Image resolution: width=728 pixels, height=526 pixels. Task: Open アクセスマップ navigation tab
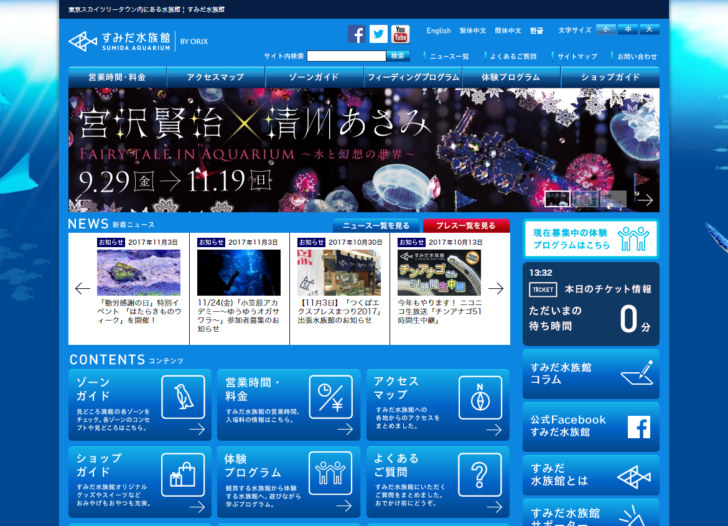tap(215, 77)
